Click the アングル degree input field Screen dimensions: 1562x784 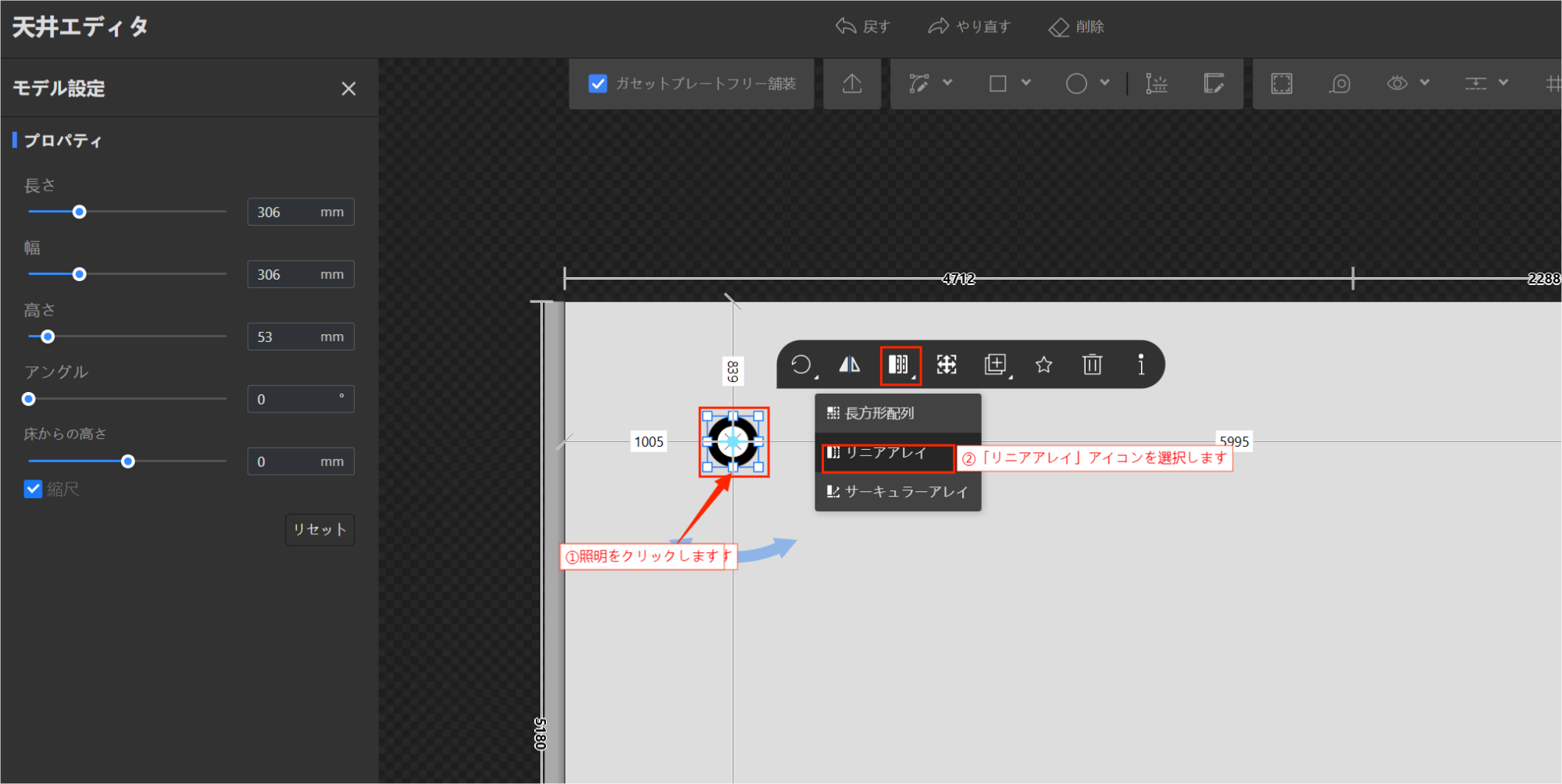pos(301,399)
